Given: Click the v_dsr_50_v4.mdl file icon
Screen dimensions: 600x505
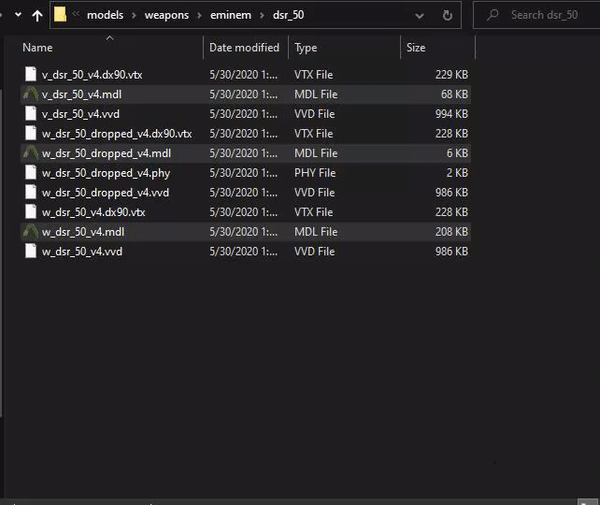Looking at the screenshot, I should 30,94.
